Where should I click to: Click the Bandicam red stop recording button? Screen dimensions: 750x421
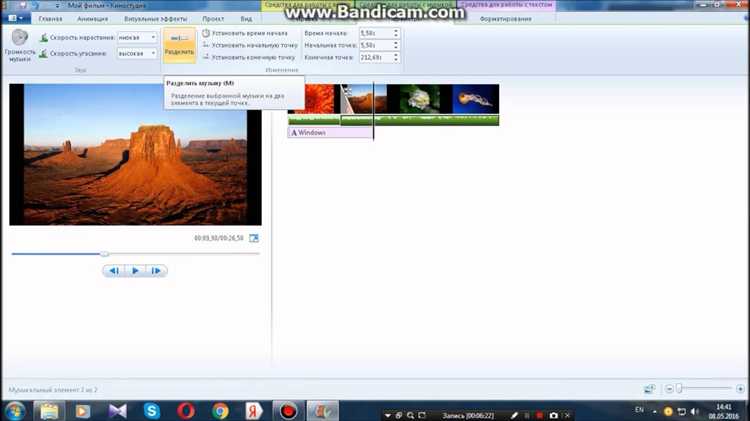[x=540, y=415]
